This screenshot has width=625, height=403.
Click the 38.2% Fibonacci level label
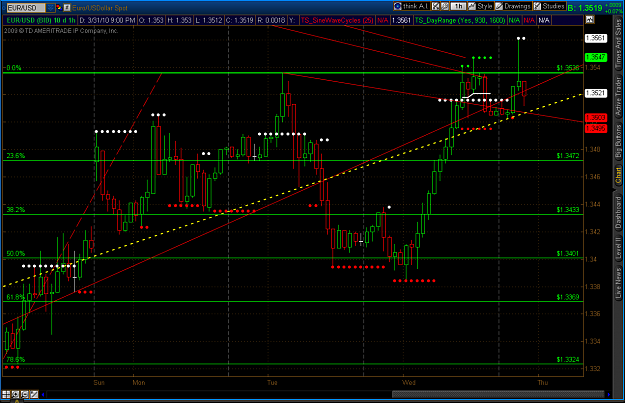click(x=16, y=210)
